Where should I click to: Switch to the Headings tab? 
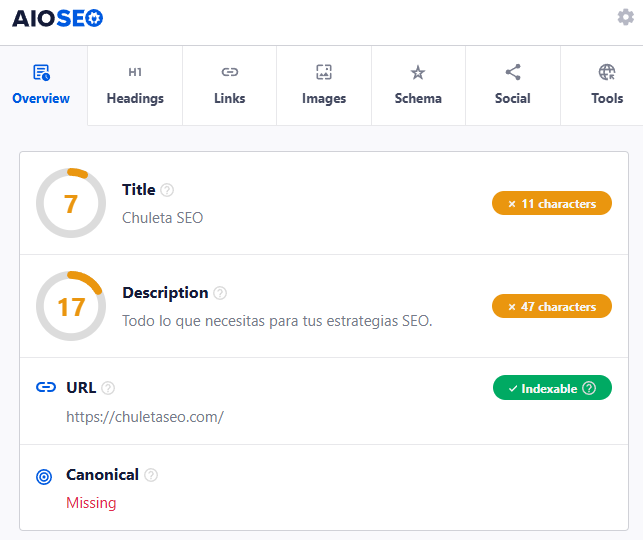coord(135,85)
